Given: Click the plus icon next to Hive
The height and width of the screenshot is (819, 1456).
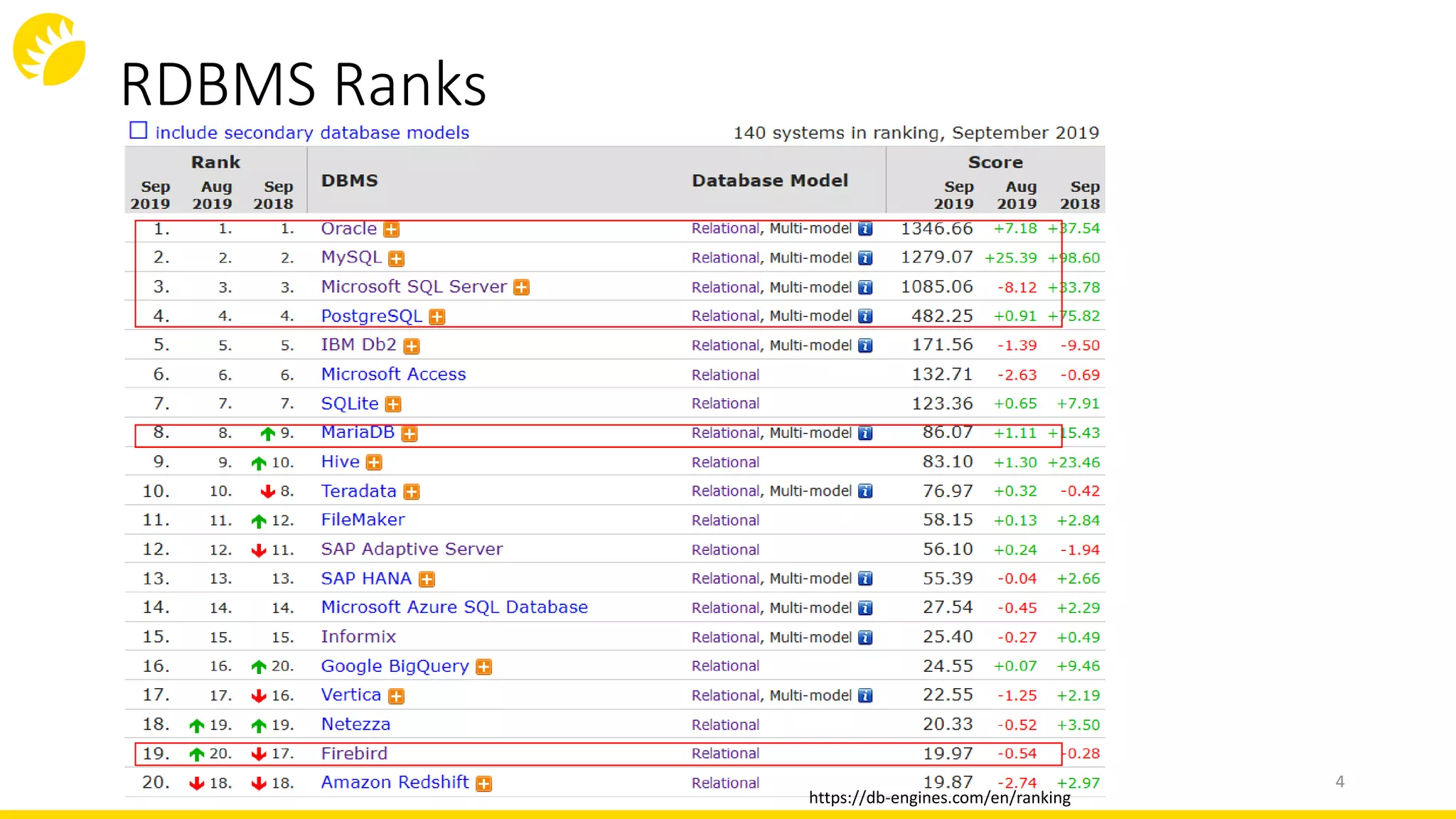Looking at the screenshot, I should tap(374, 463).
